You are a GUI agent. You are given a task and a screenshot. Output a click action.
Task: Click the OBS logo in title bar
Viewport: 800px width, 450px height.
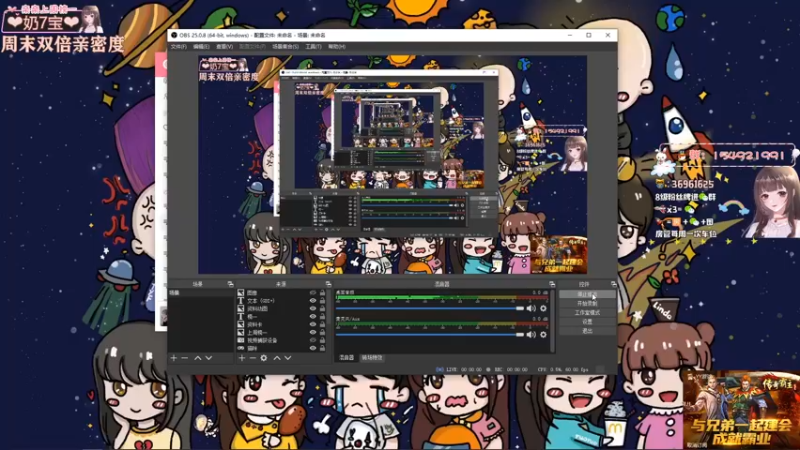pos(174,35)
